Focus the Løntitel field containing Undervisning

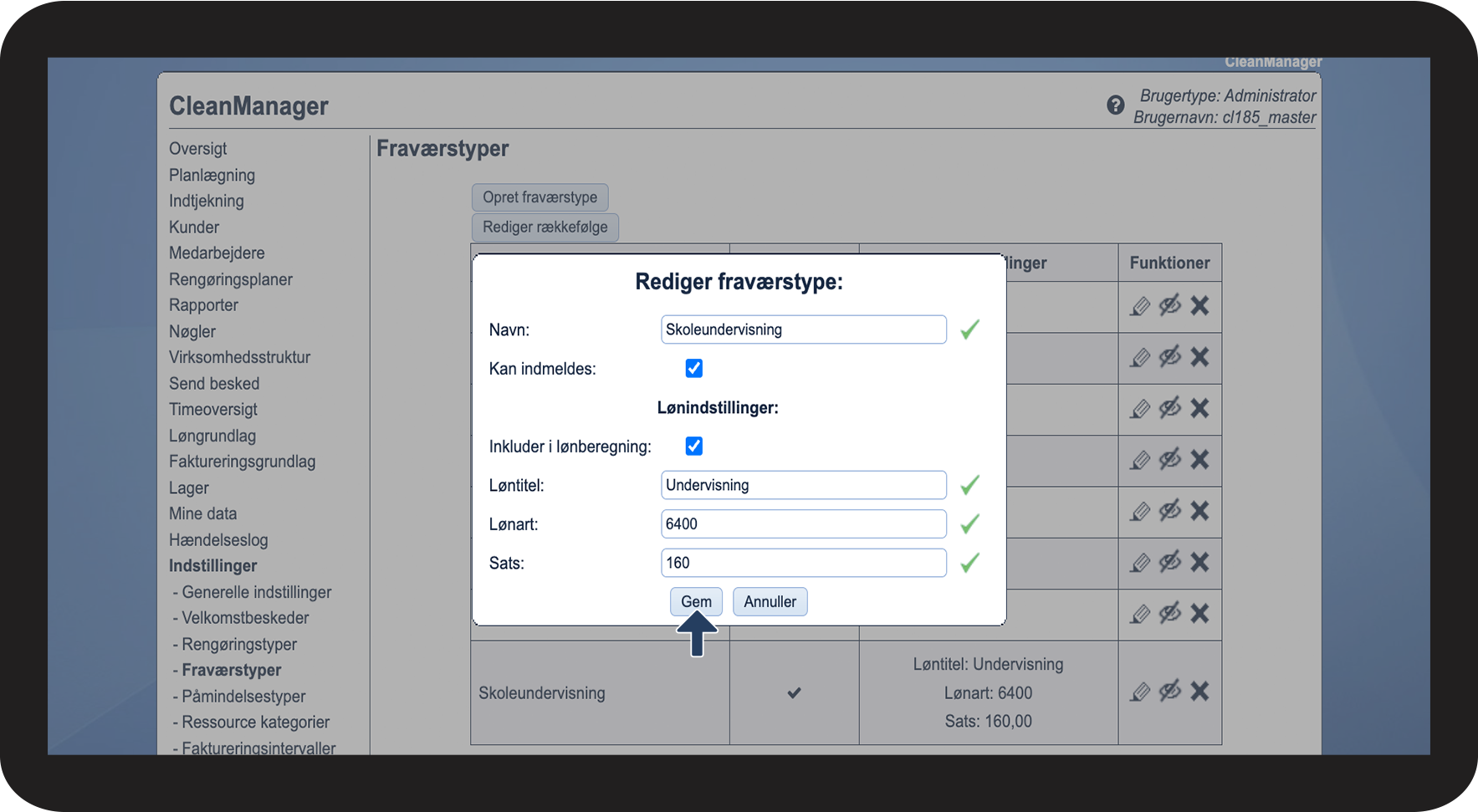pos(804,485)
